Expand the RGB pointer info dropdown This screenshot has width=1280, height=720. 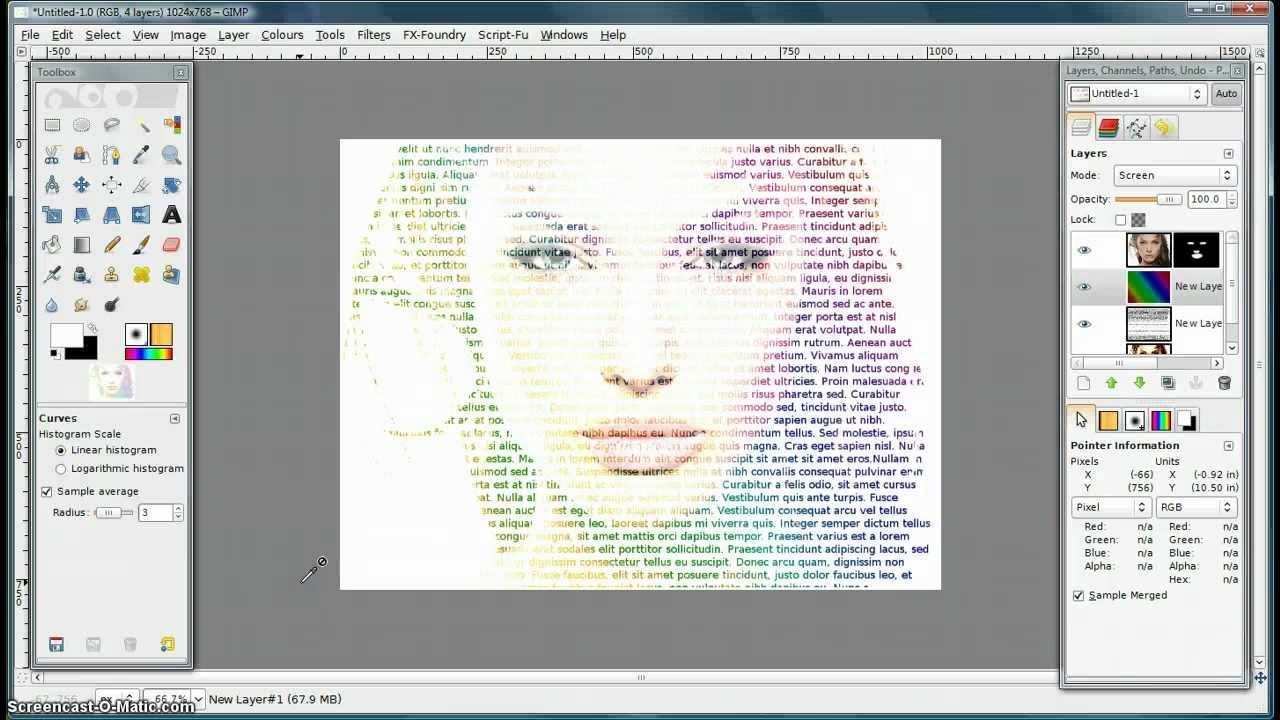point(1196,507)
